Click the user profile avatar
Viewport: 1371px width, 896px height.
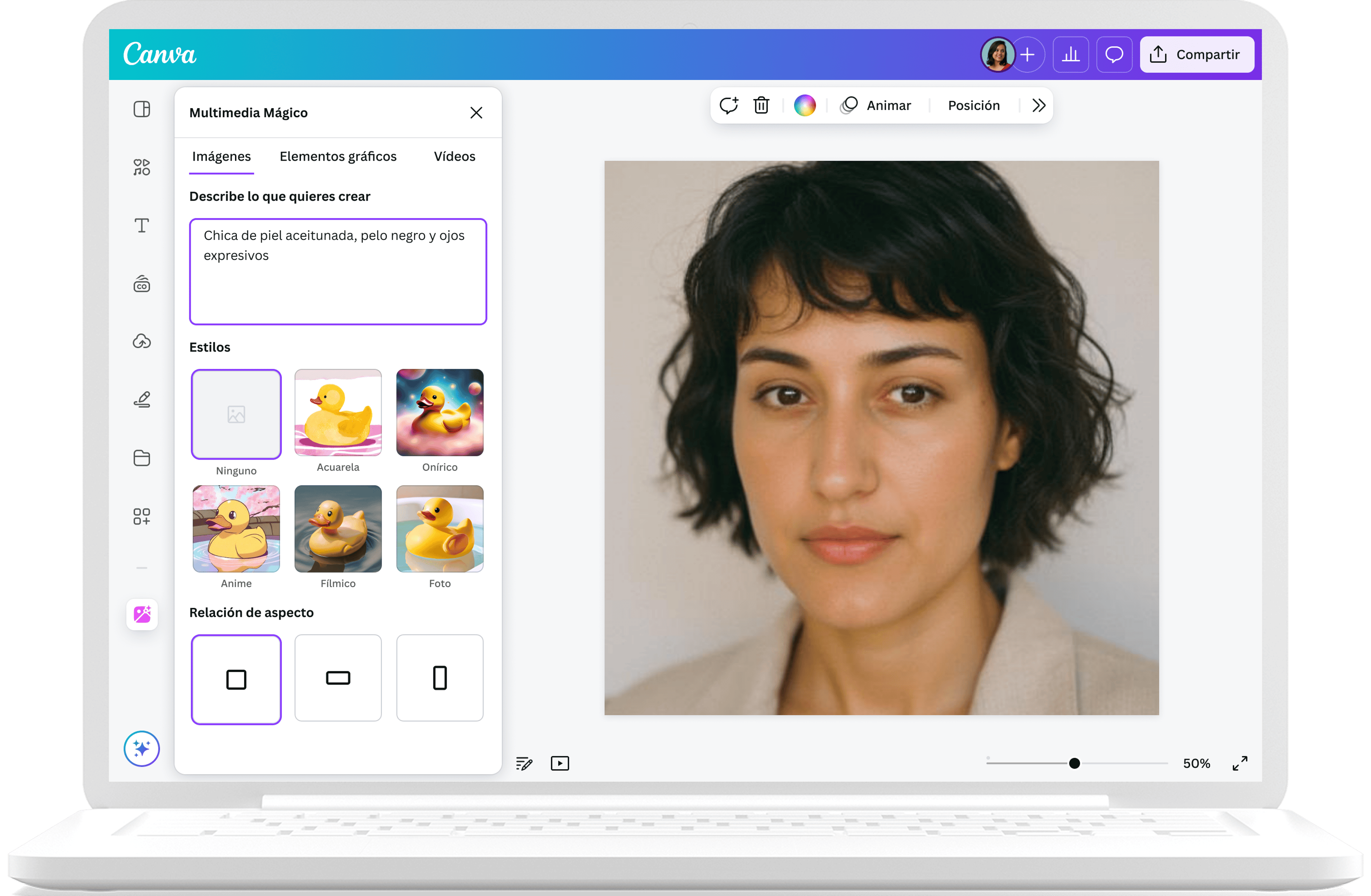pyautogui.click(x=997, y=55)
